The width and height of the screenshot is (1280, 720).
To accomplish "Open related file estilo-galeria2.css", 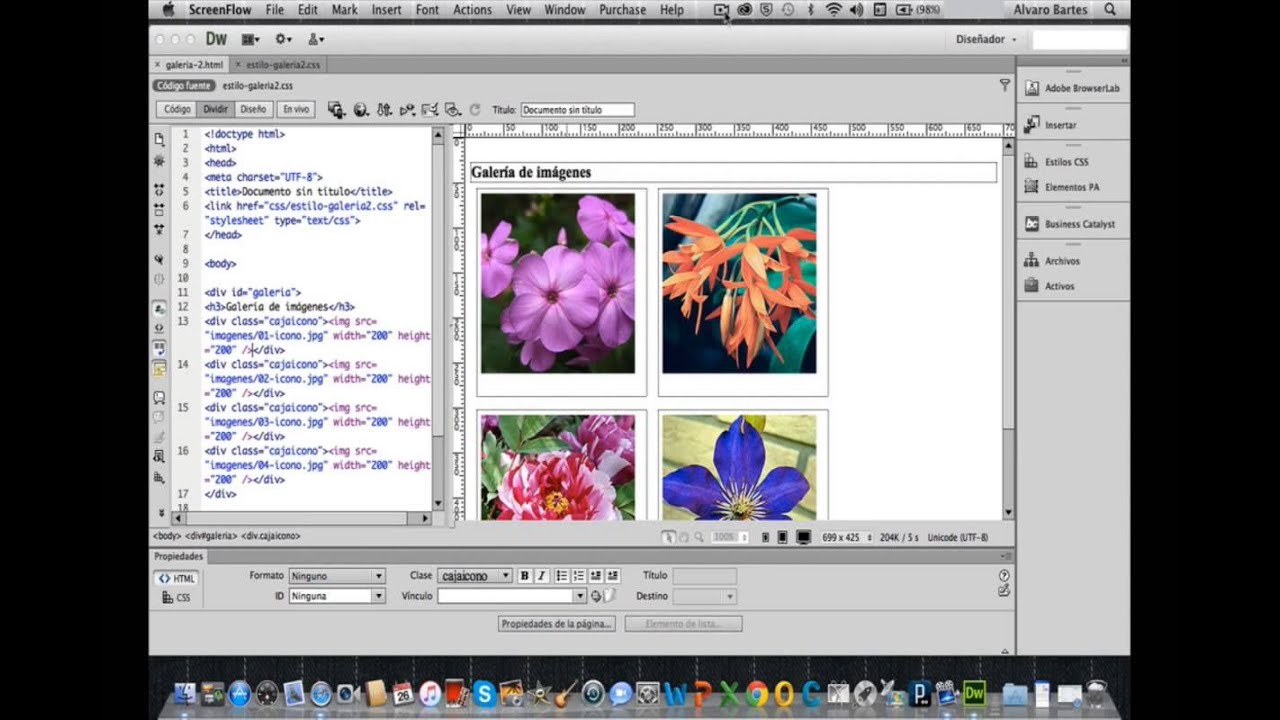I will [257, 86].
